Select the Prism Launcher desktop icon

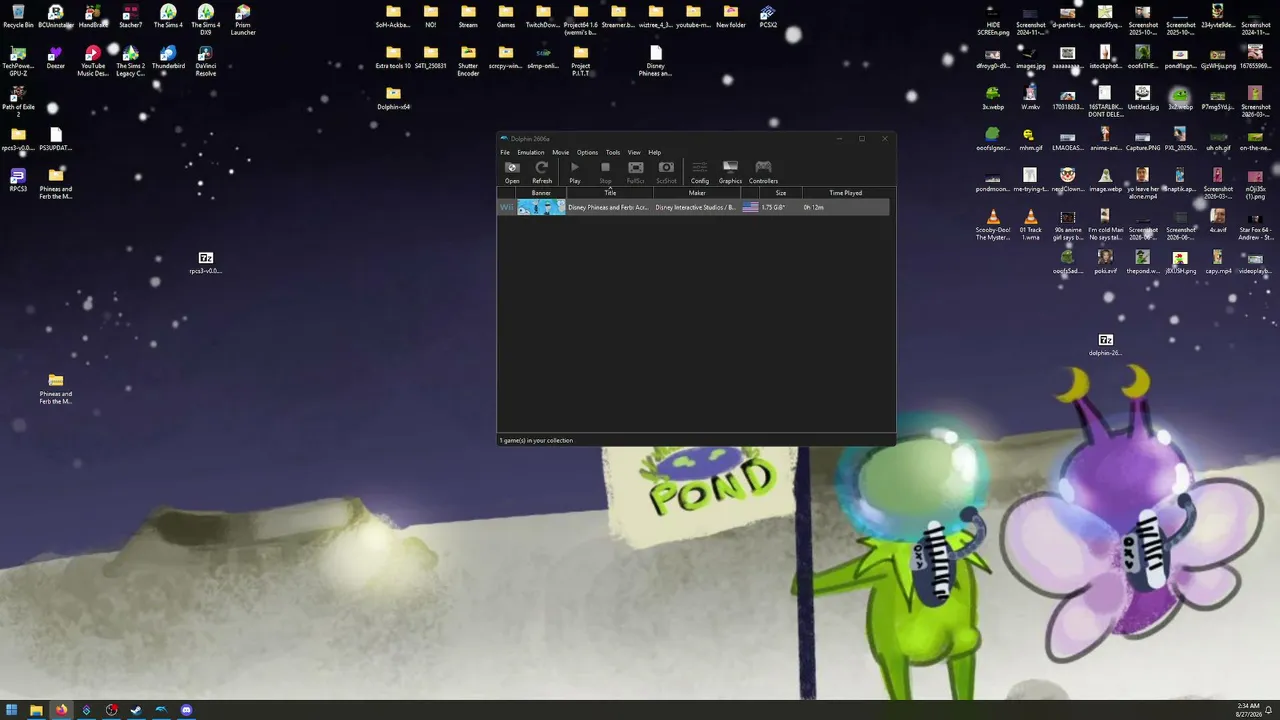click(x=243, y=20)
